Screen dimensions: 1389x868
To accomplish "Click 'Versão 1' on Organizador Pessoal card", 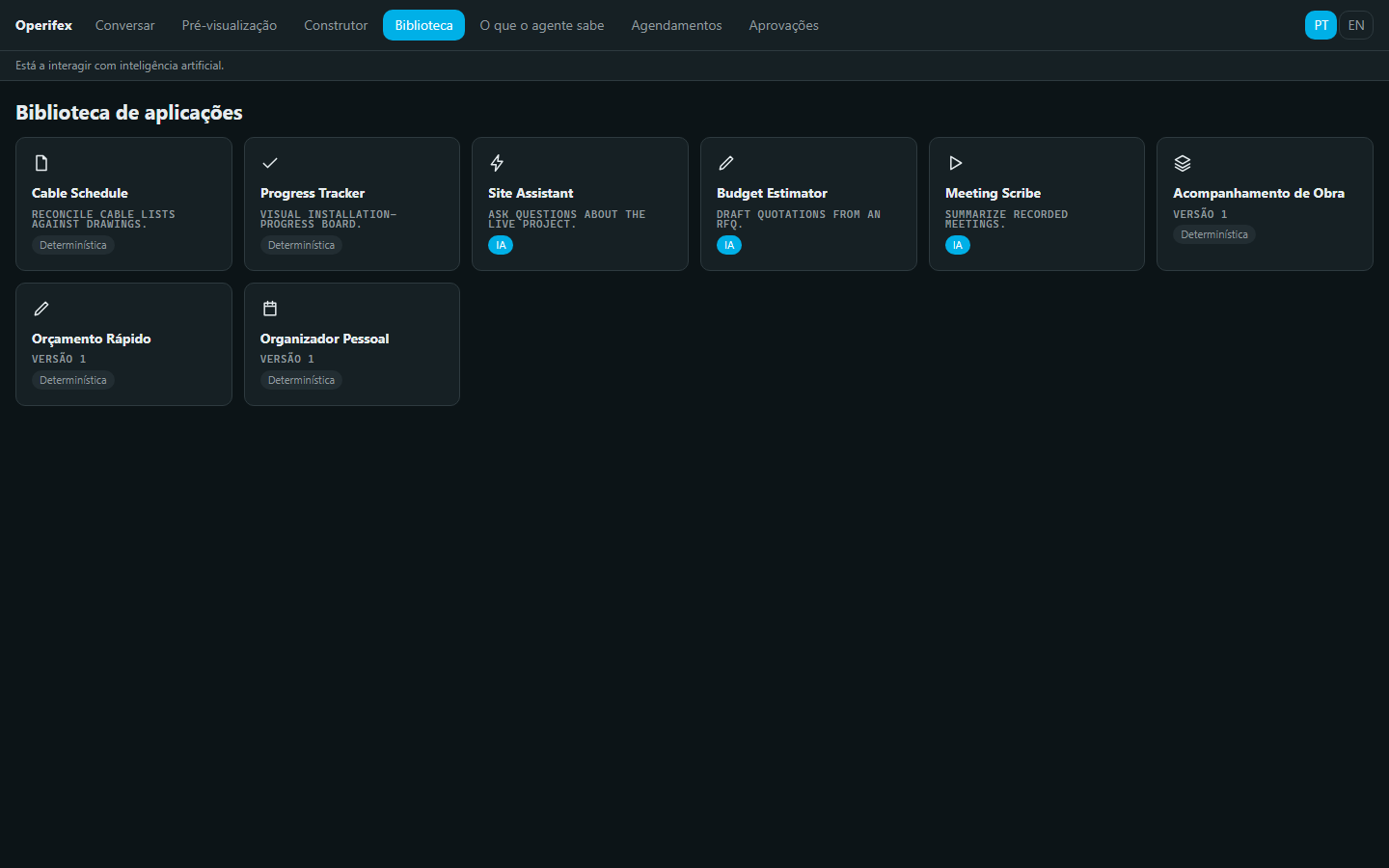I will tap(287, 359).
